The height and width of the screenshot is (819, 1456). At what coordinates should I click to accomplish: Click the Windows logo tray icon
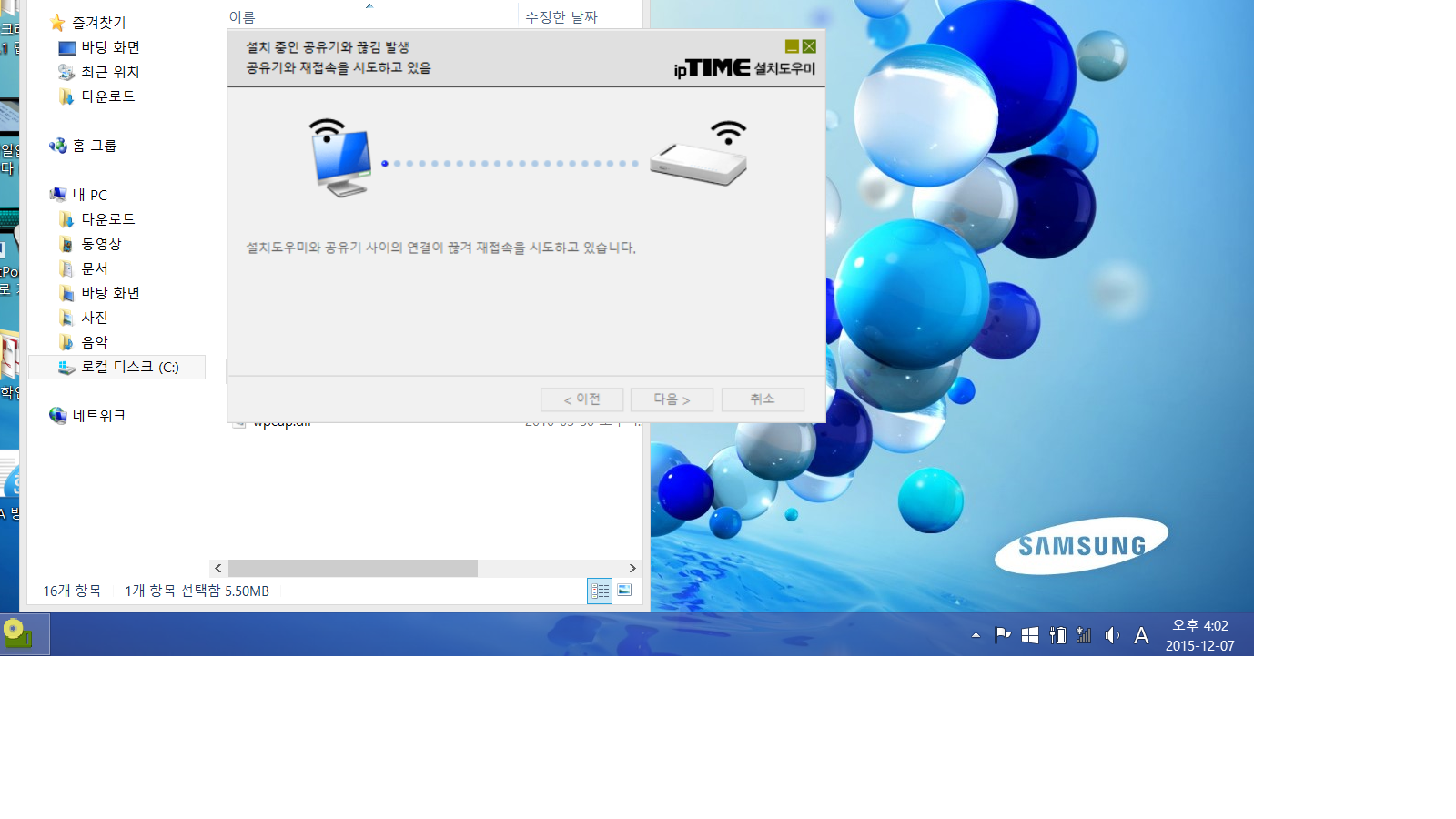1030,635
